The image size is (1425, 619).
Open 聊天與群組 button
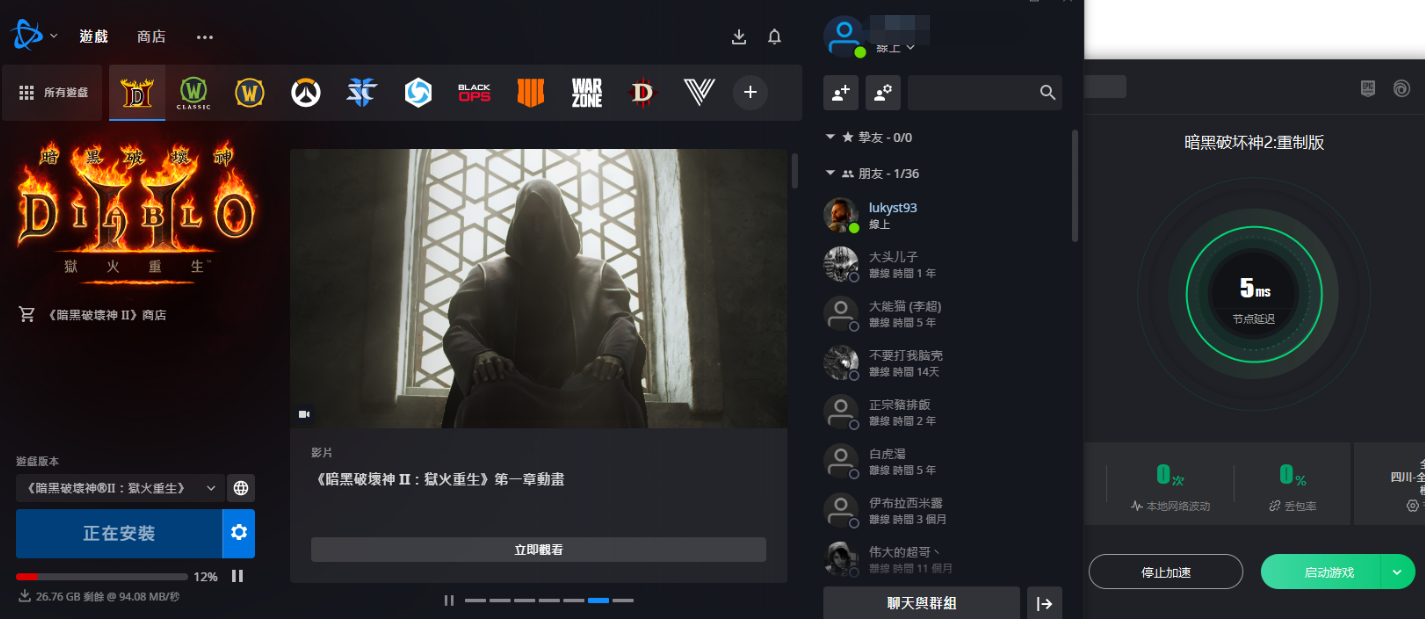tap(921, 603)
